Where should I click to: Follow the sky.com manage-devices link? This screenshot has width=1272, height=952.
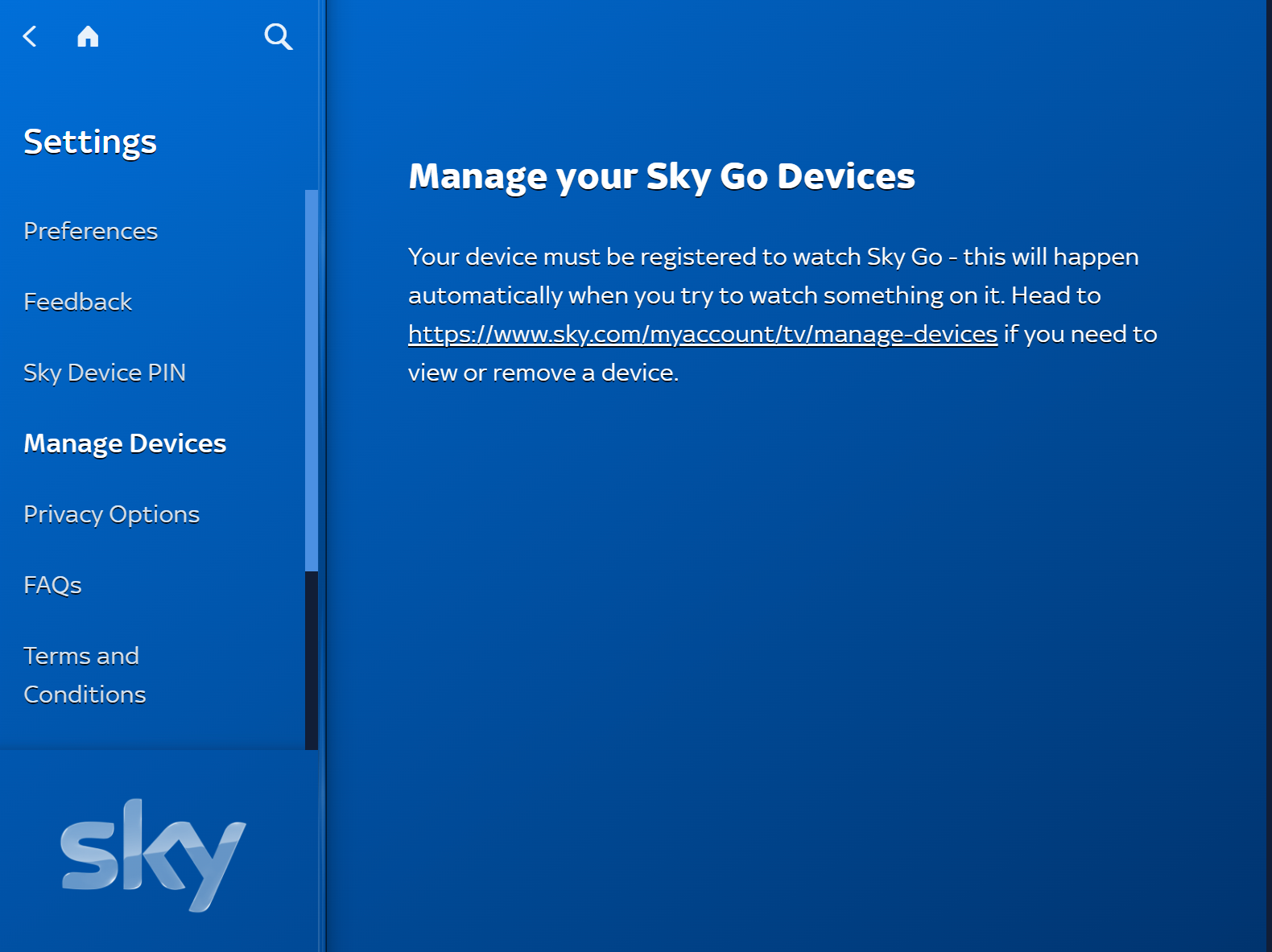(702, 334)
